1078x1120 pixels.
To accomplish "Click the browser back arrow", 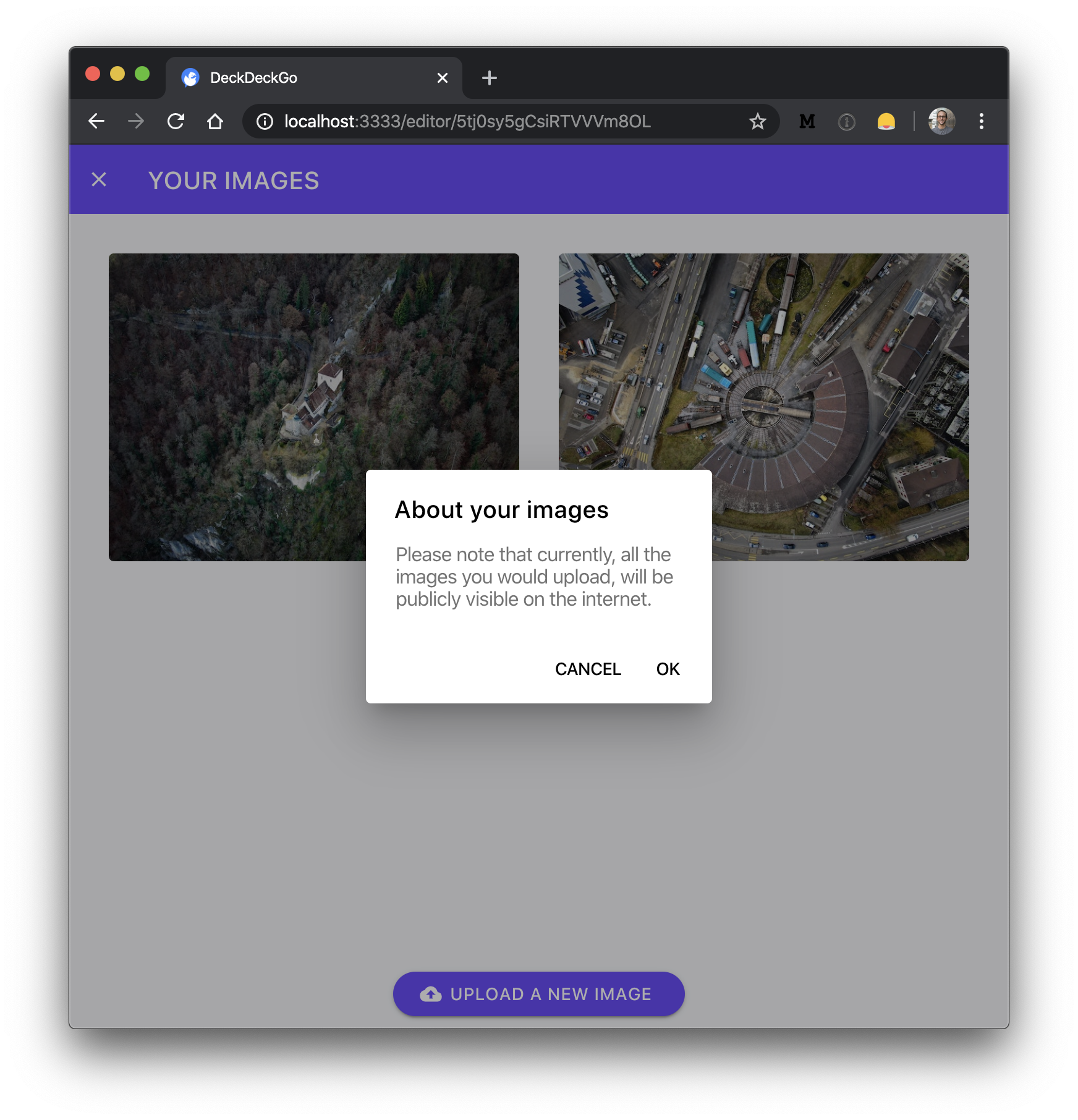I will [96, 121].
